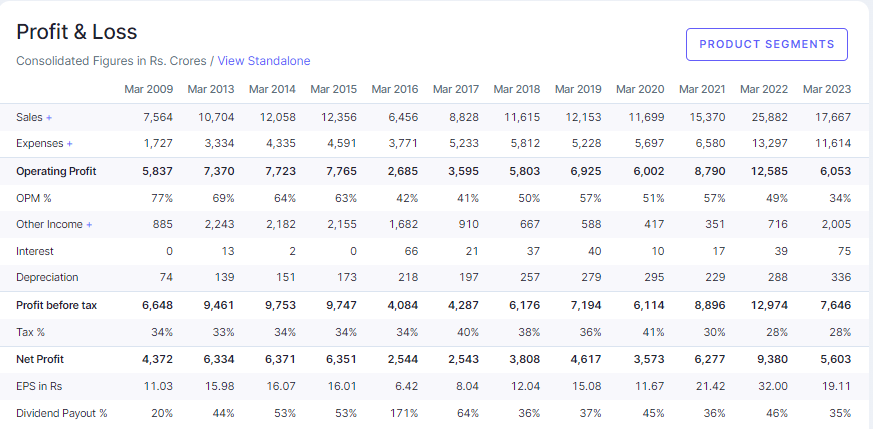Click the Interest row label

click(35, 251)
